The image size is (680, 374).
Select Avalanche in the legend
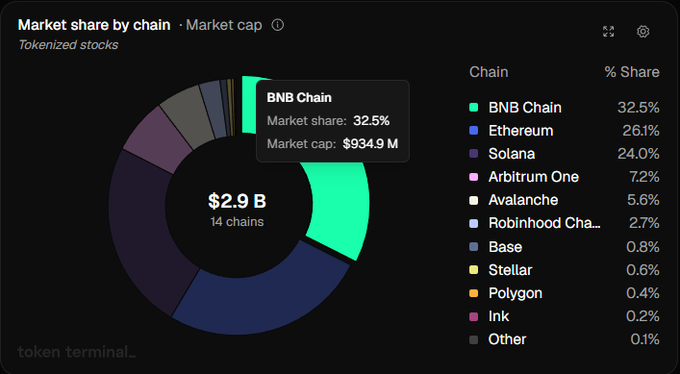(523, 200)
